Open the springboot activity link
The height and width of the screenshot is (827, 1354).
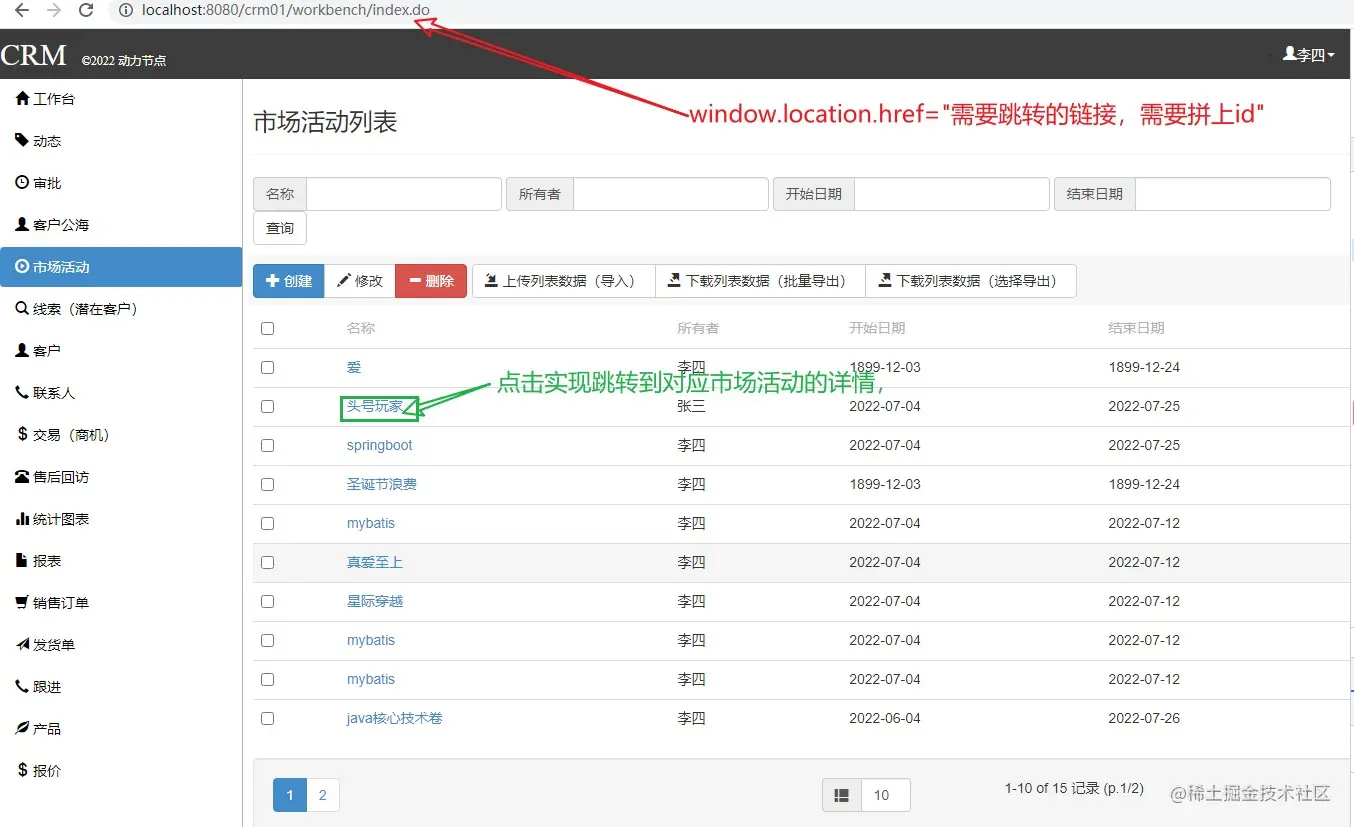pos(380,445)
